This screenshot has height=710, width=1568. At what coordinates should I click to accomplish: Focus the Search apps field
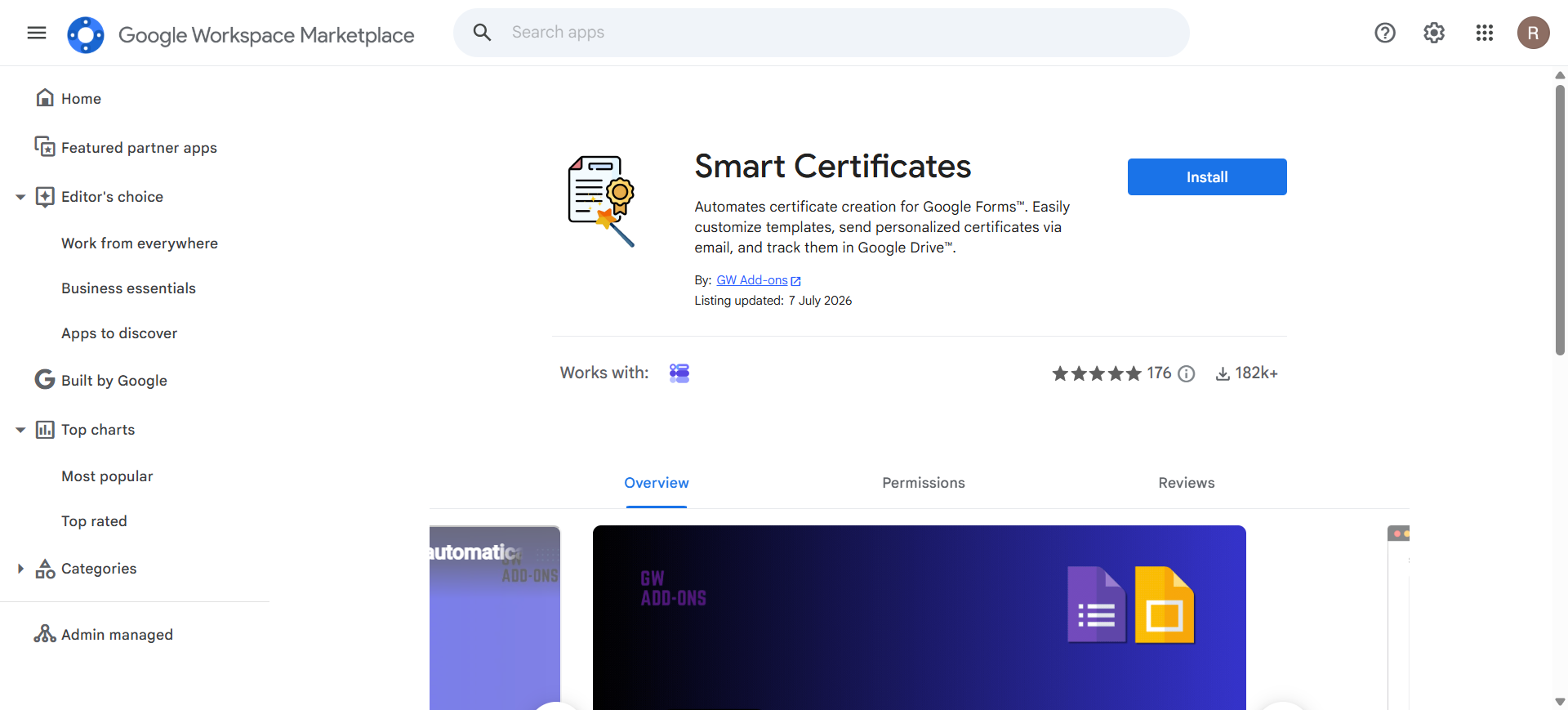tap(821, 33)
